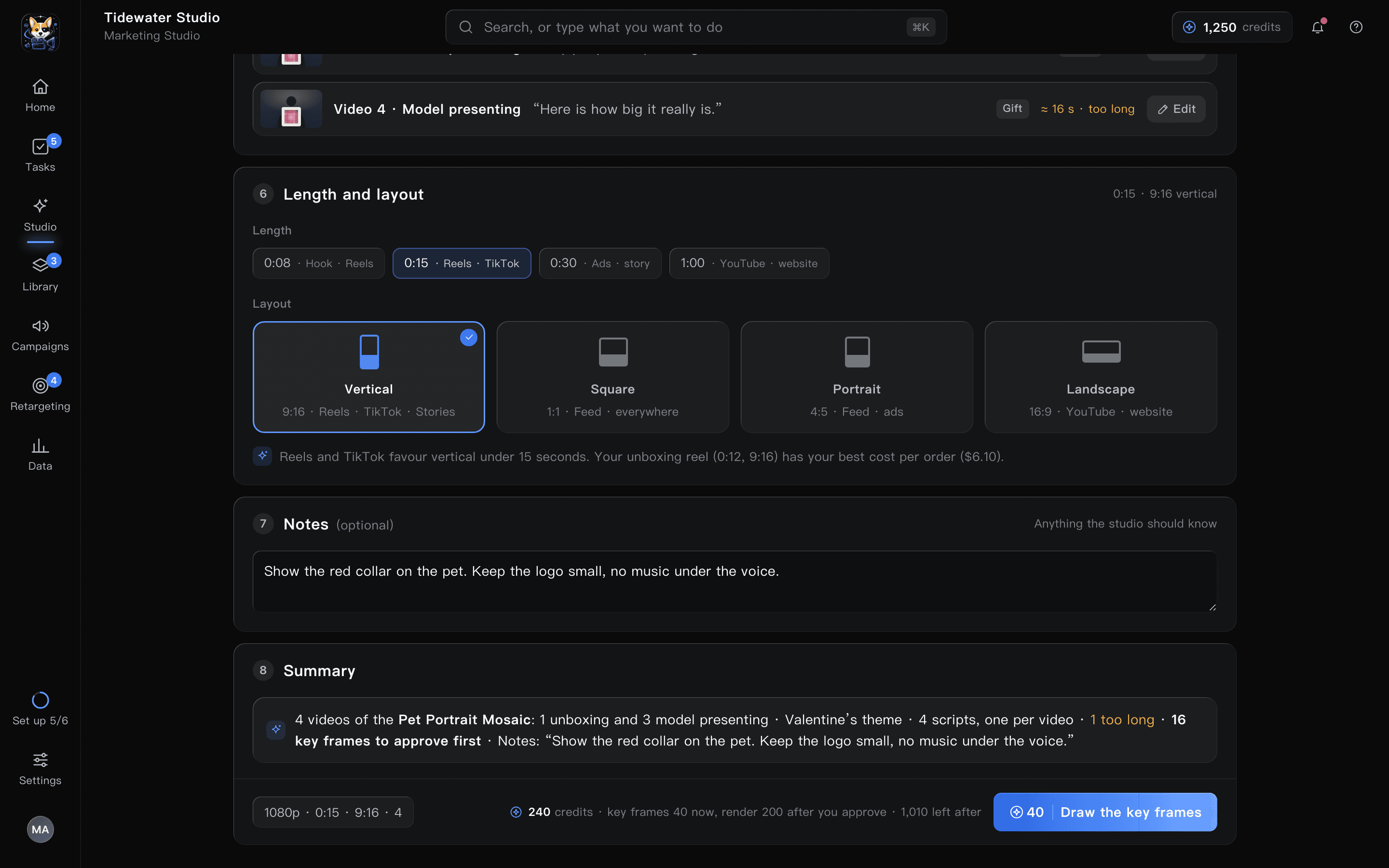Click the Length and layout heading
The image size is (1389, 868).
[x=354, y=195]
